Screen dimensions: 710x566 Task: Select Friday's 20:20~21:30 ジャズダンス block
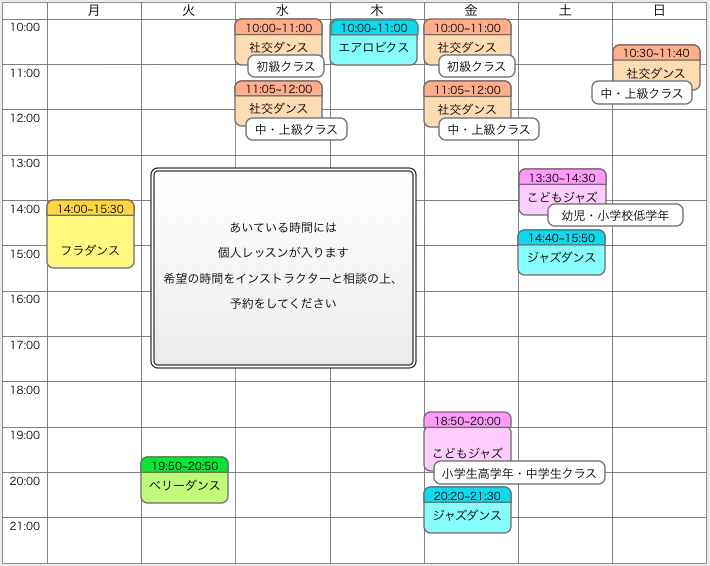point(467,515)
